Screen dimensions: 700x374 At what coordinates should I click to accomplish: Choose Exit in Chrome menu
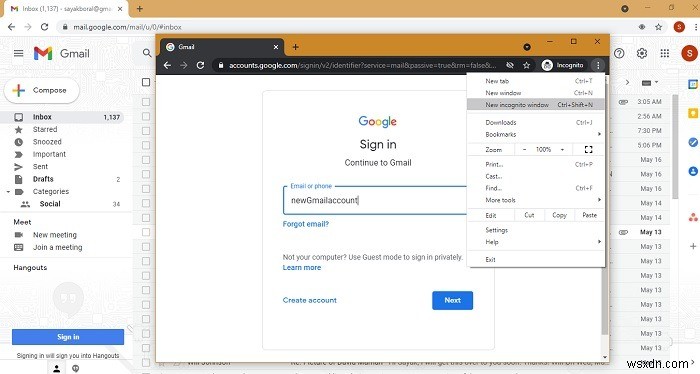536,259
